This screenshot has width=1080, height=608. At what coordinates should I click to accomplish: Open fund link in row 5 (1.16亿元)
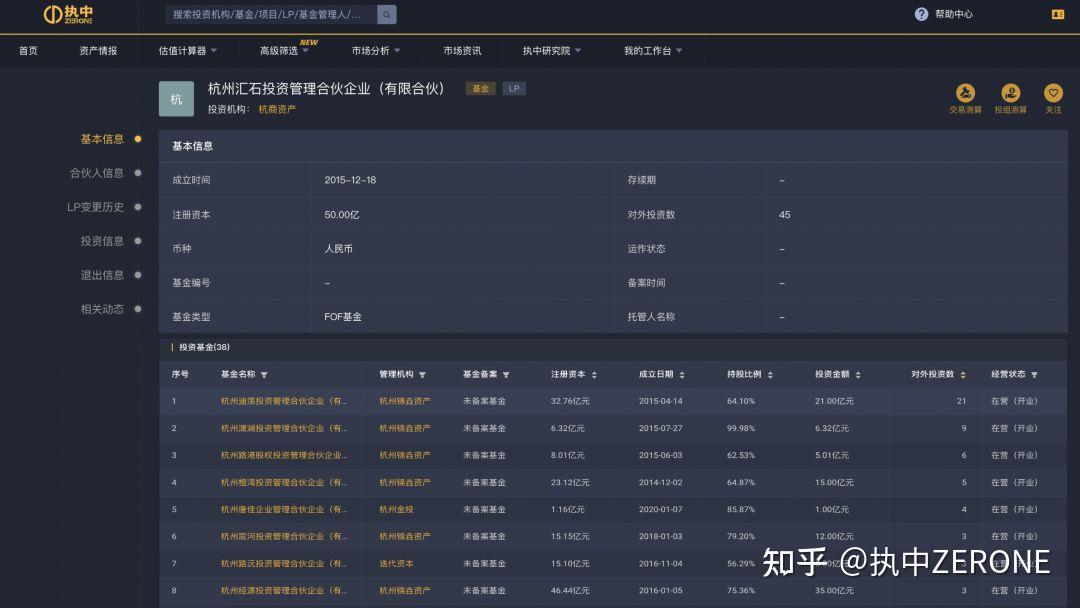[284, 510]
